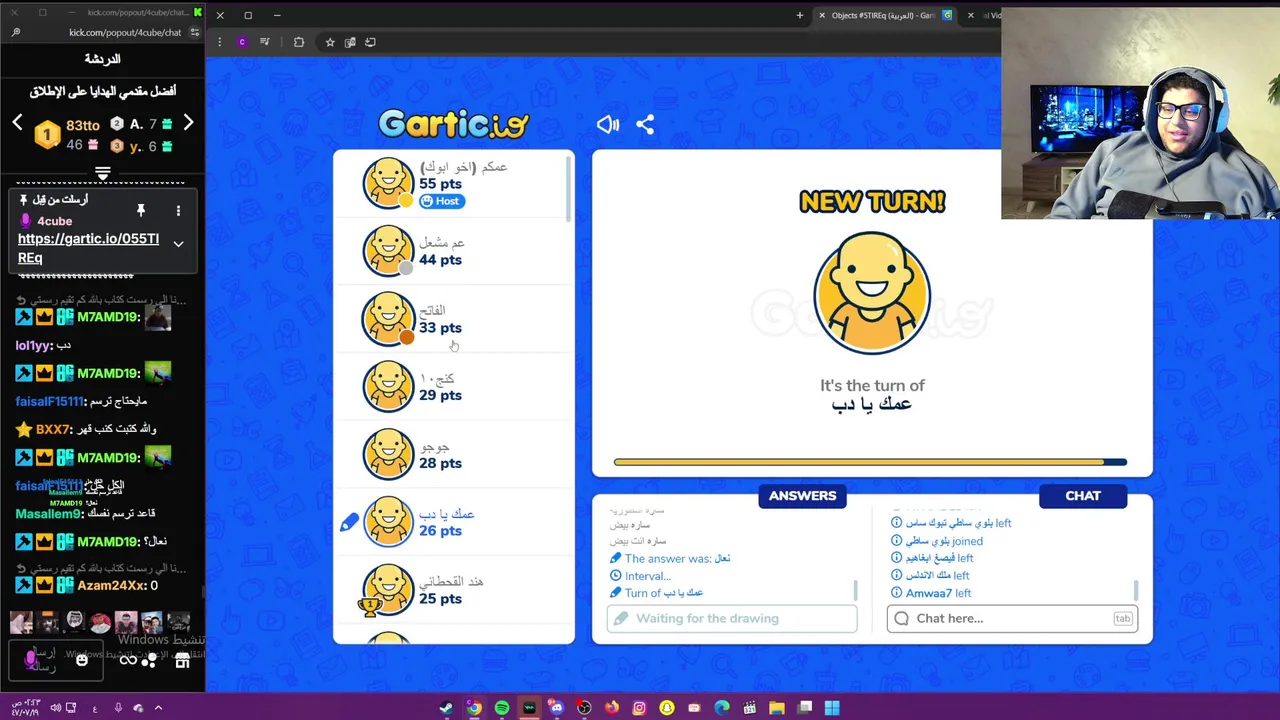The height and width of the screenshot is (720, 1280).
Task: Open the shop icon in chat footer
Action: pos(182,660)
